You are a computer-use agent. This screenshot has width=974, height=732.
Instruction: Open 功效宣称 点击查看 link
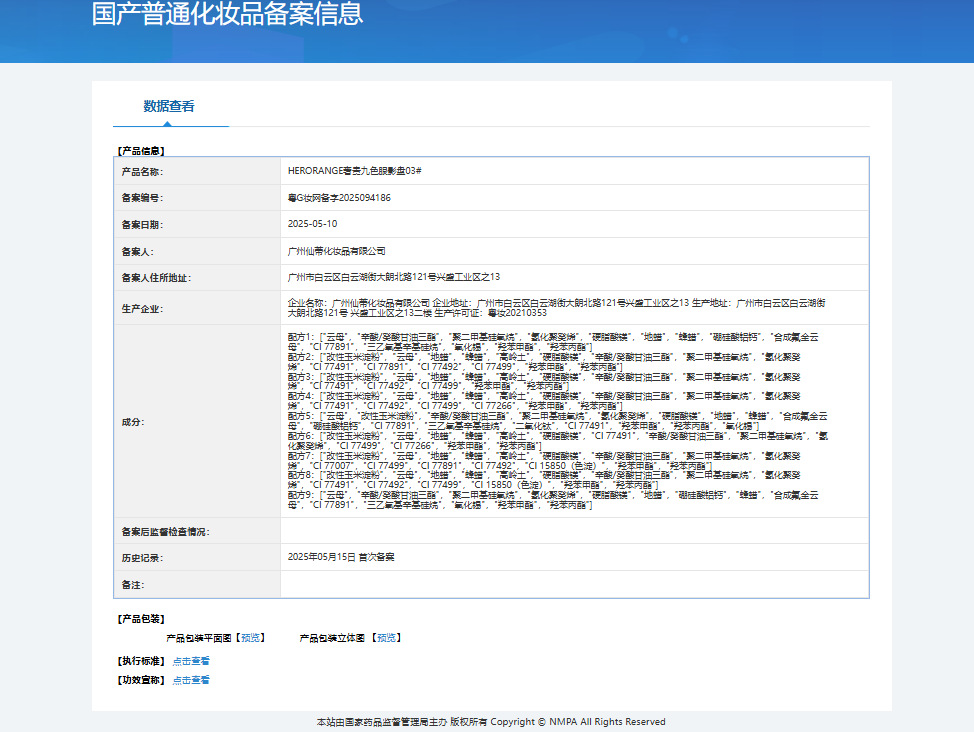point(191,680)
